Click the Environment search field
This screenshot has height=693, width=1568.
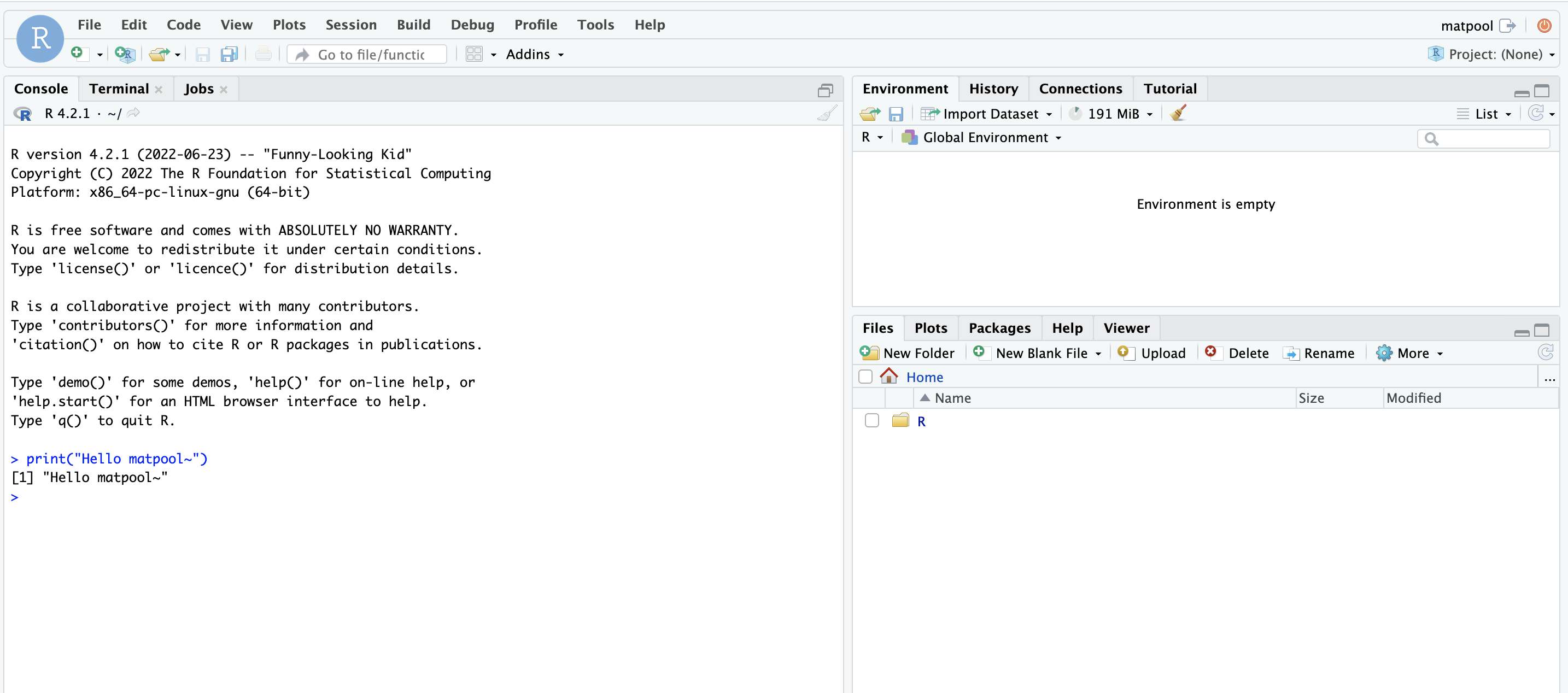point(1483,139)
